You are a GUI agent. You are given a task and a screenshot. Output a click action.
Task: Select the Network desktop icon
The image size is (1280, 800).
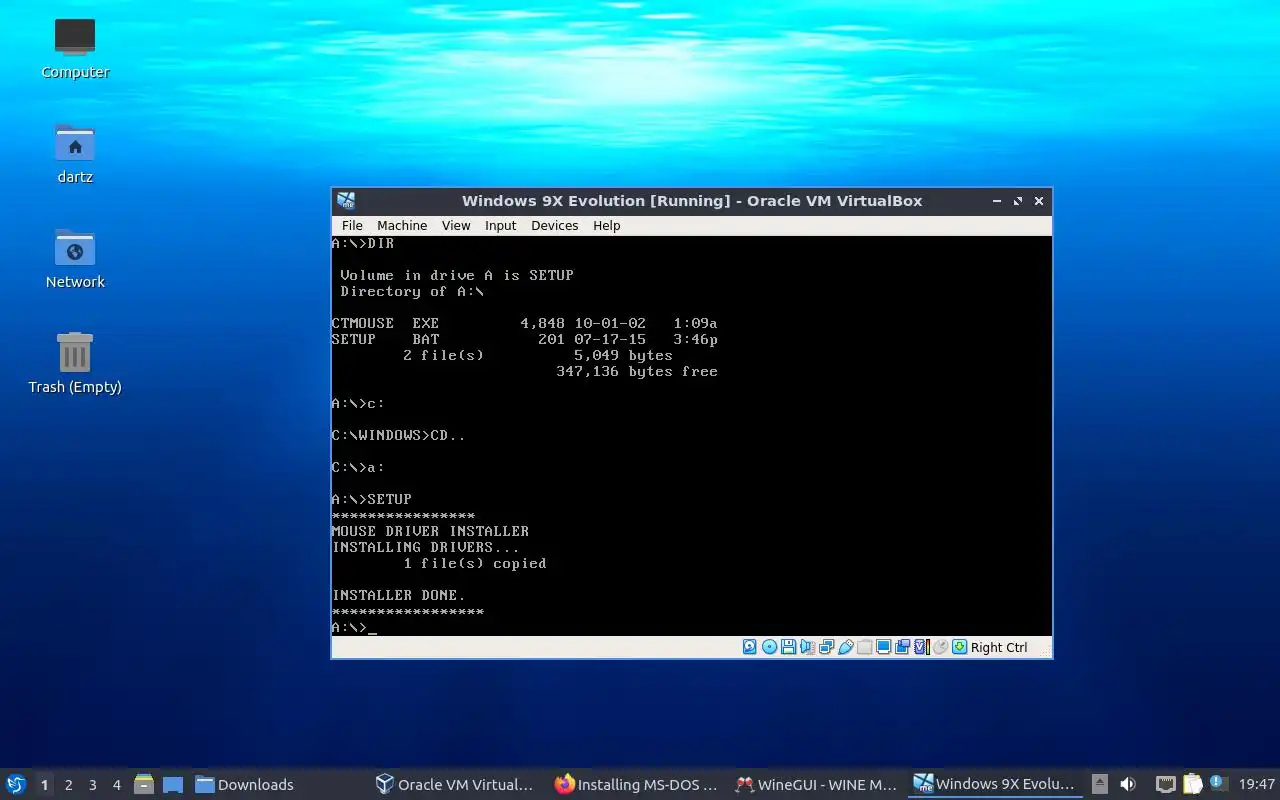tap(75, 258)
